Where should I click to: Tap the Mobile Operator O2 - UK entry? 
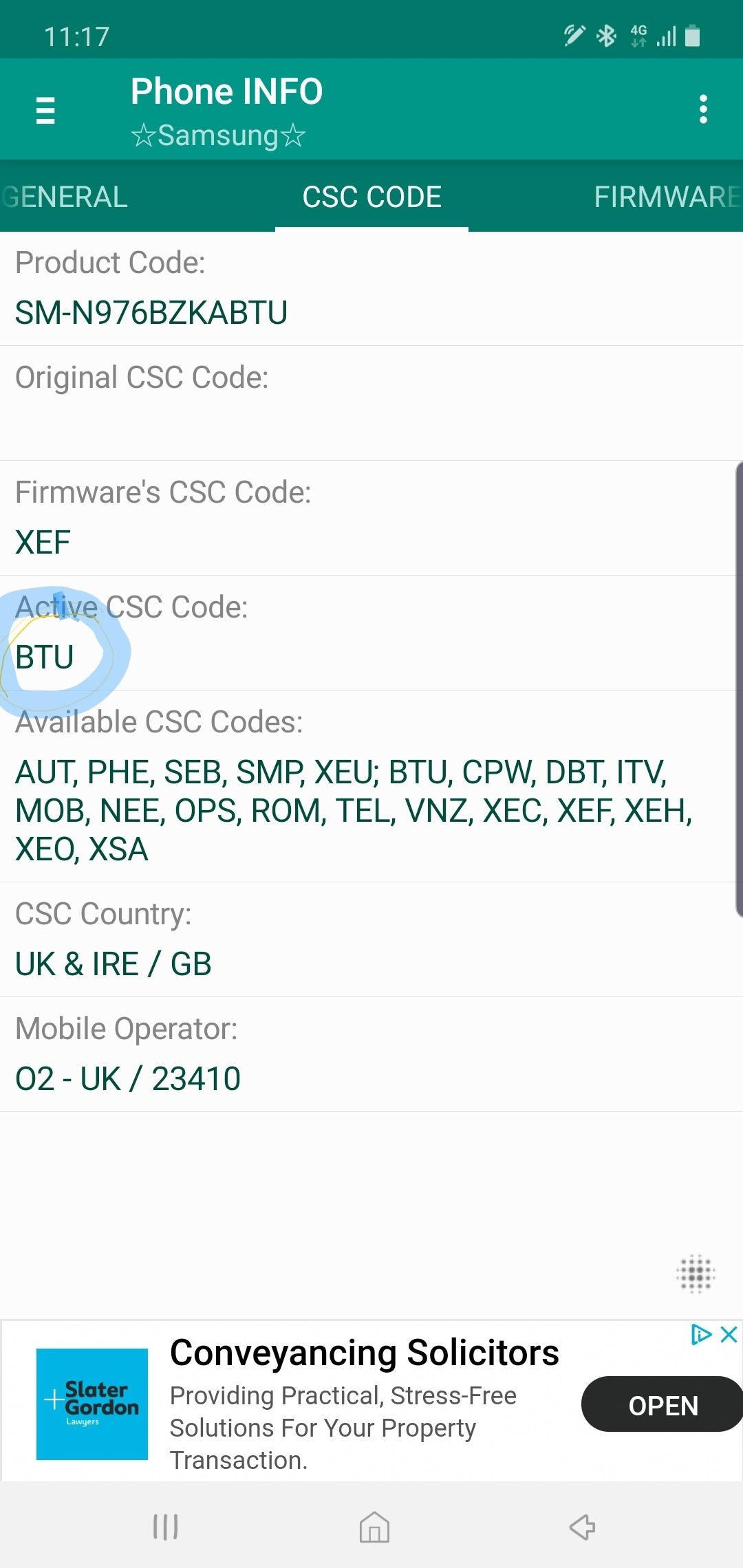coord(128,1078)
